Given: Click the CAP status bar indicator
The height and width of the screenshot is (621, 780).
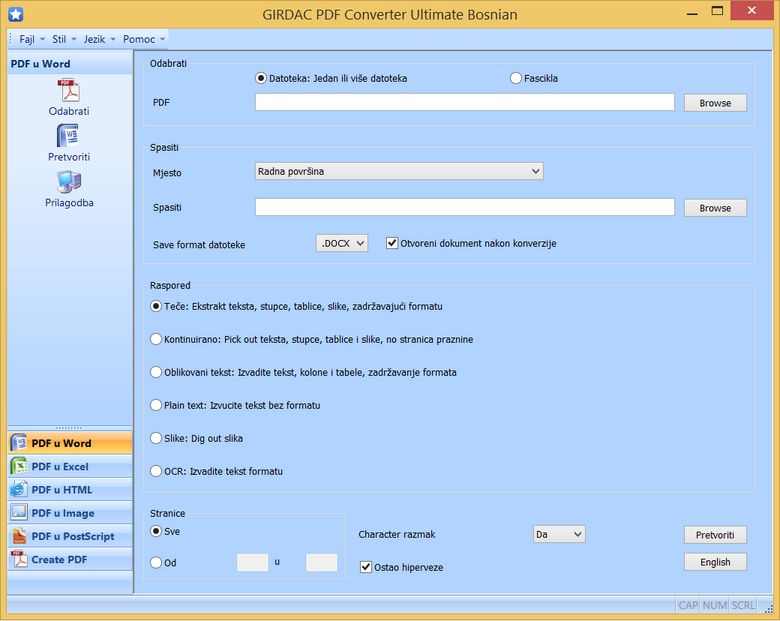Looking at the screenshot, I should pos(688,605).
